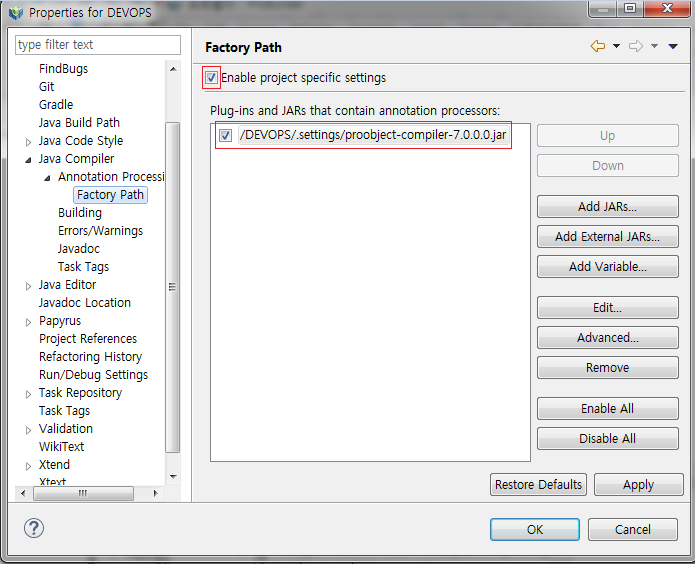
Task: Expand the Xtend node
Action: pos(28,466)
